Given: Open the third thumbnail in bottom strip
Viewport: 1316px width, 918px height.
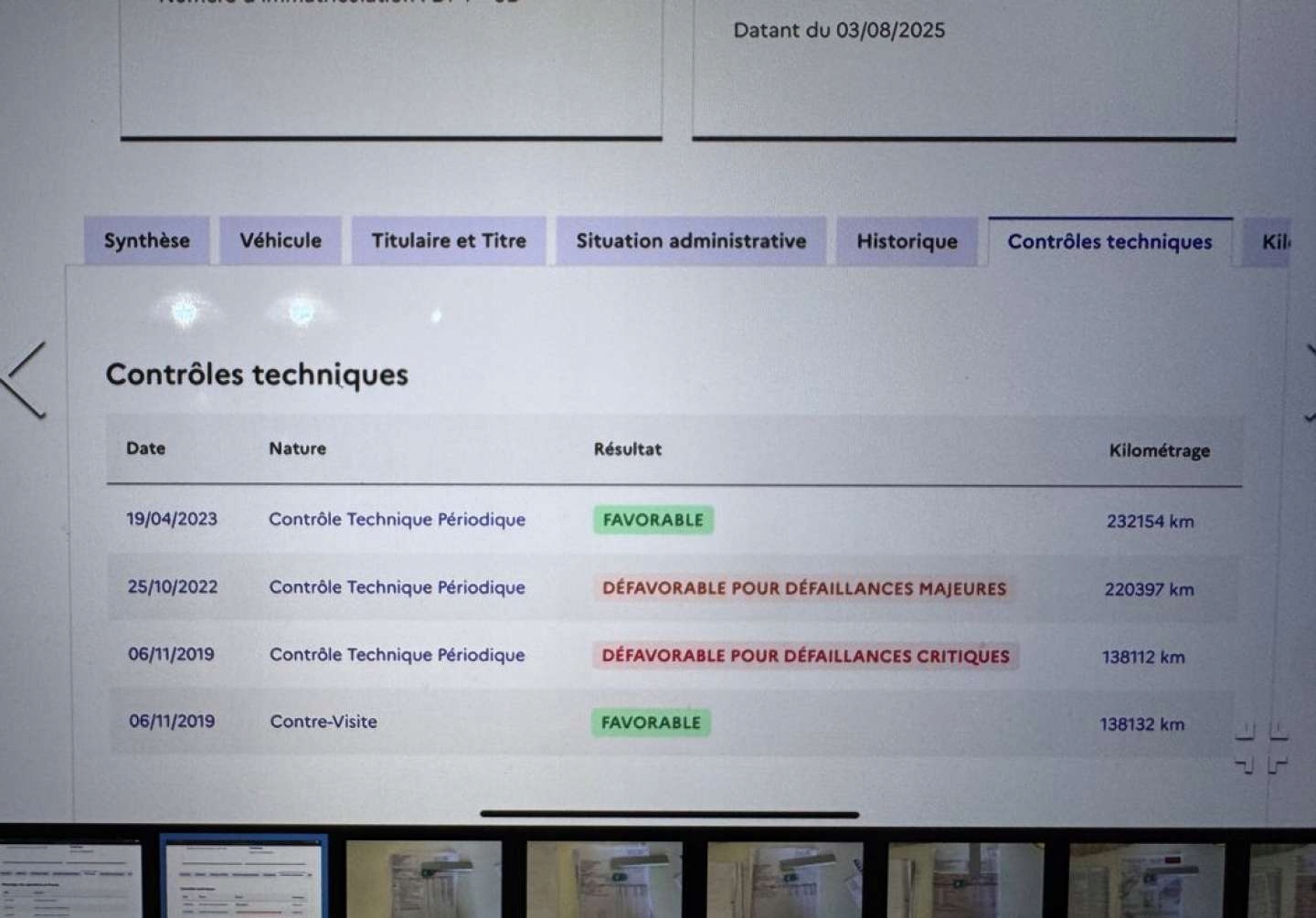Looking at the screenshot, I should point(424,879).
